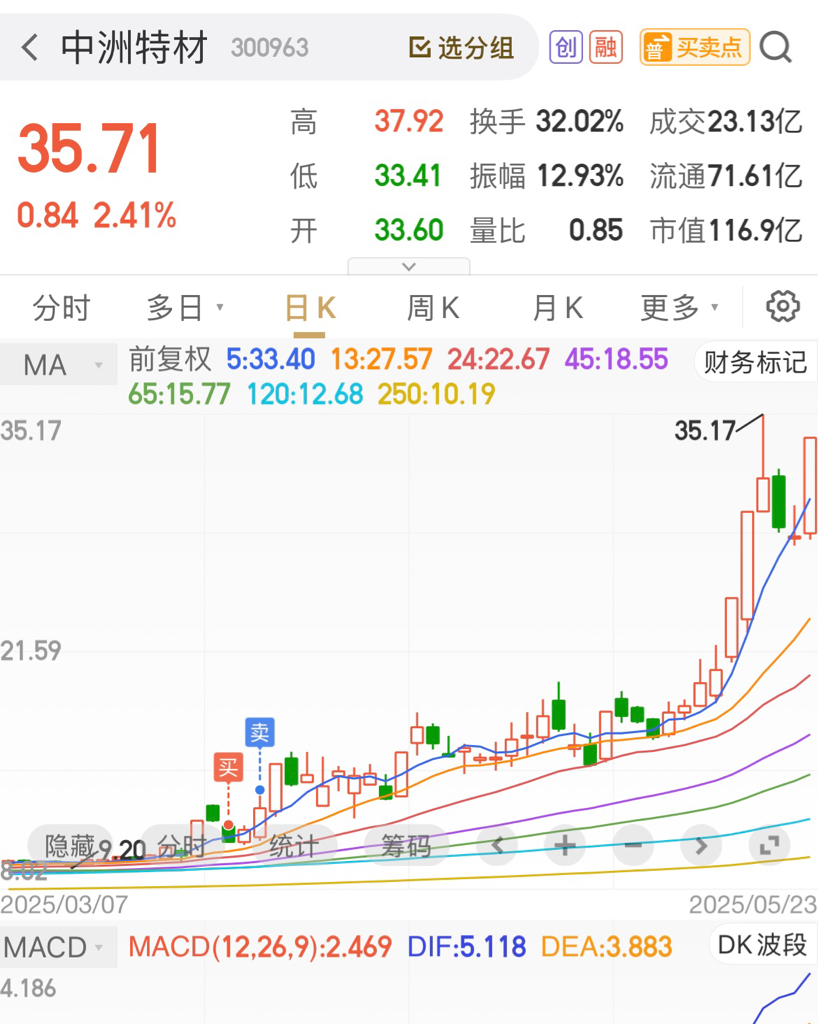Tap the 卖 sell marker on chart
This screenshot has height=1024, width=818.
[x=259, y=732]
